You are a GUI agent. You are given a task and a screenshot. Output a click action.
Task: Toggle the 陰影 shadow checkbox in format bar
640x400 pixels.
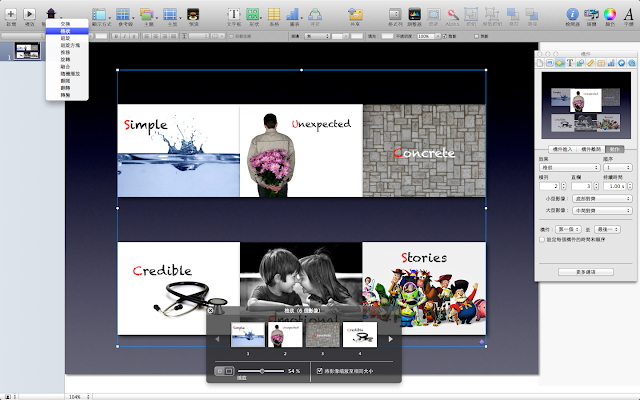[444, 36]
